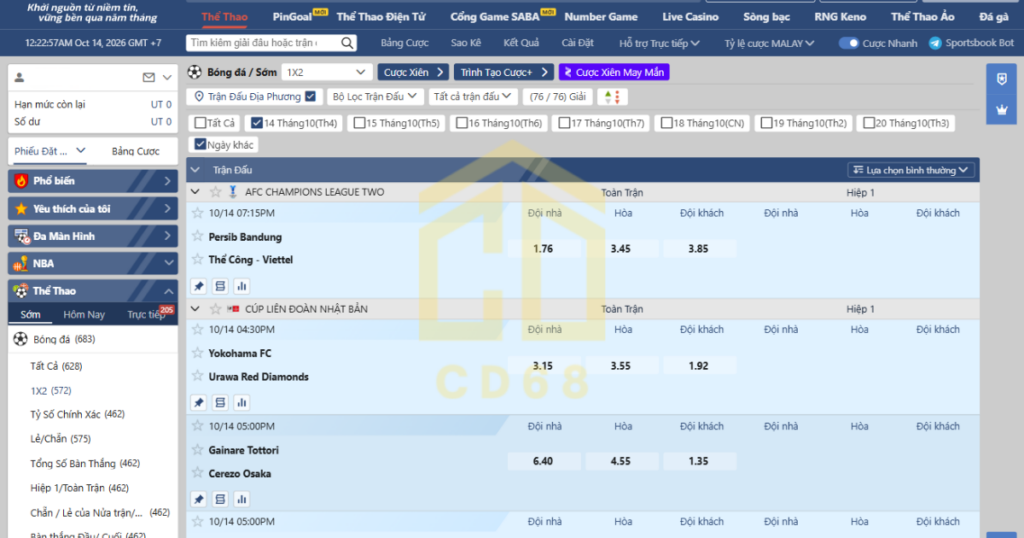
Task: Click the user profile icon
Action: coord(20,77)
